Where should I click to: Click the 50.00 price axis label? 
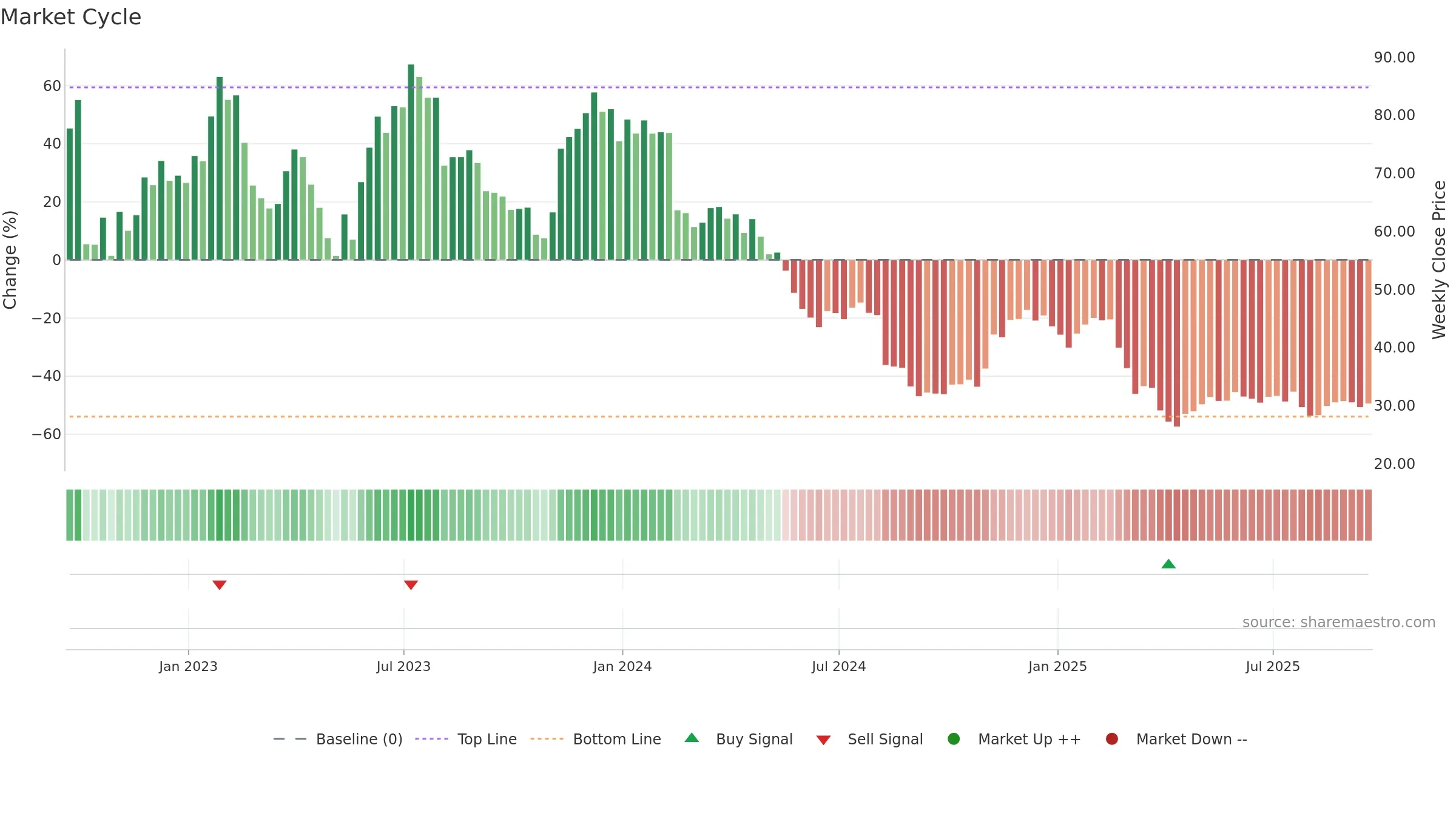tap(1394, 290)
